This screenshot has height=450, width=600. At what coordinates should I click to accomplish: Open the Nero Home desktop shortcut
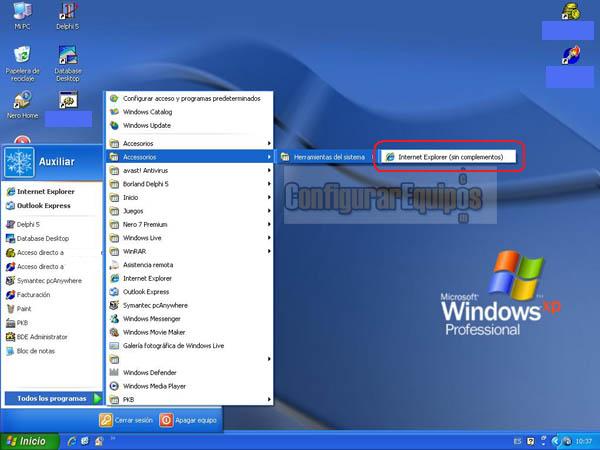click(x=22, y=105)
